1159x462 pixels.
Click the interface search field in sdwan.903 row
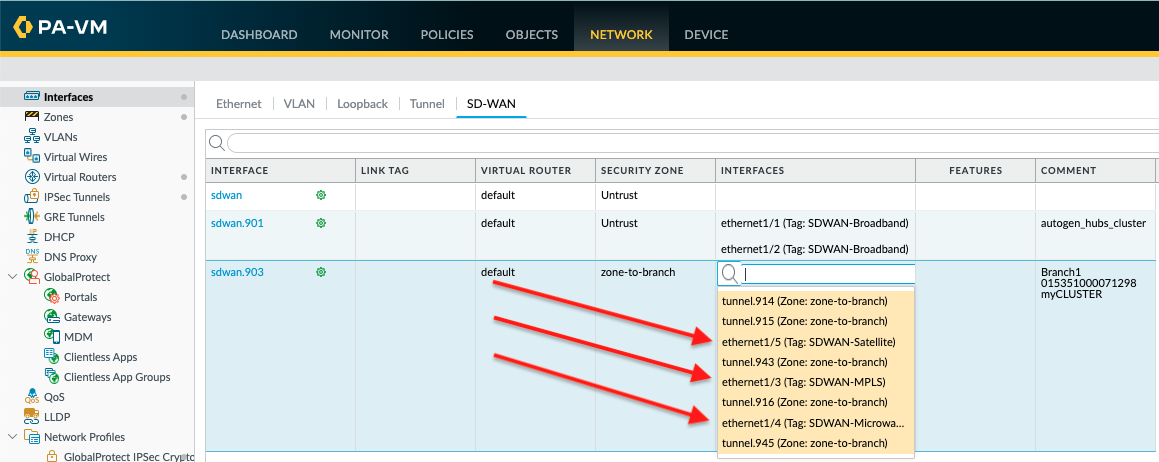pos(827,274)
